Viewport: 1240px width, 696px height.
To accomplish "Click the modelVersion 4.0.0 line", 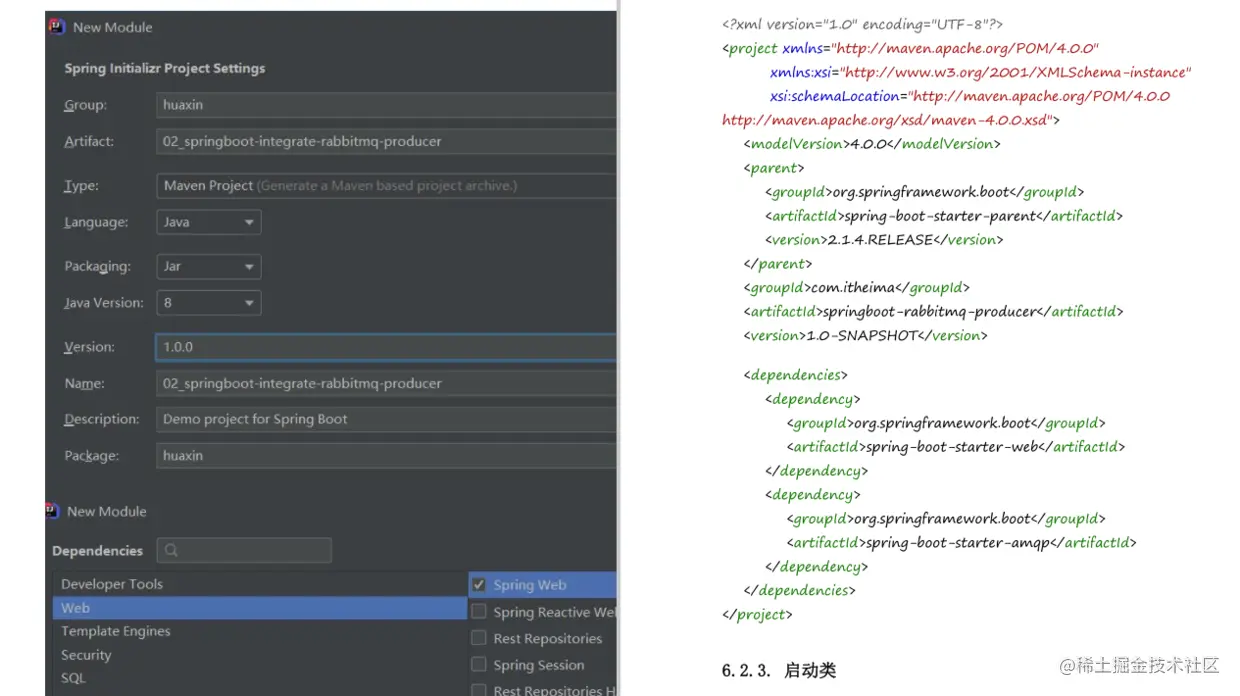I will tap(871, 144).
